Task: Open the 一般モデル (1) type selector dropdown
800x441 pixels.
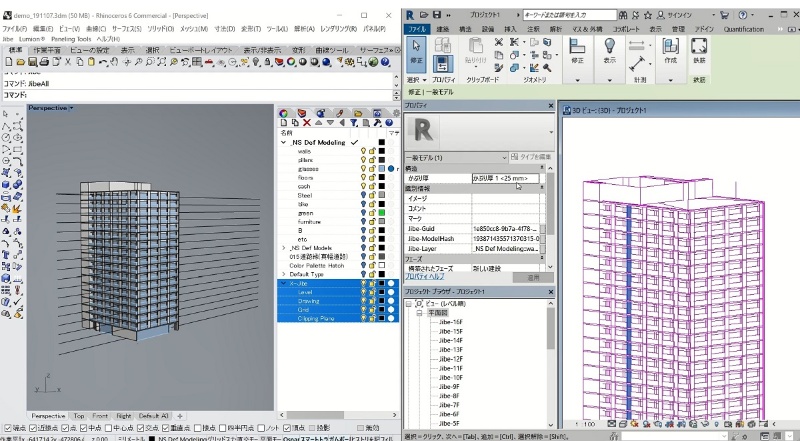Action: [x=504, y=158]
